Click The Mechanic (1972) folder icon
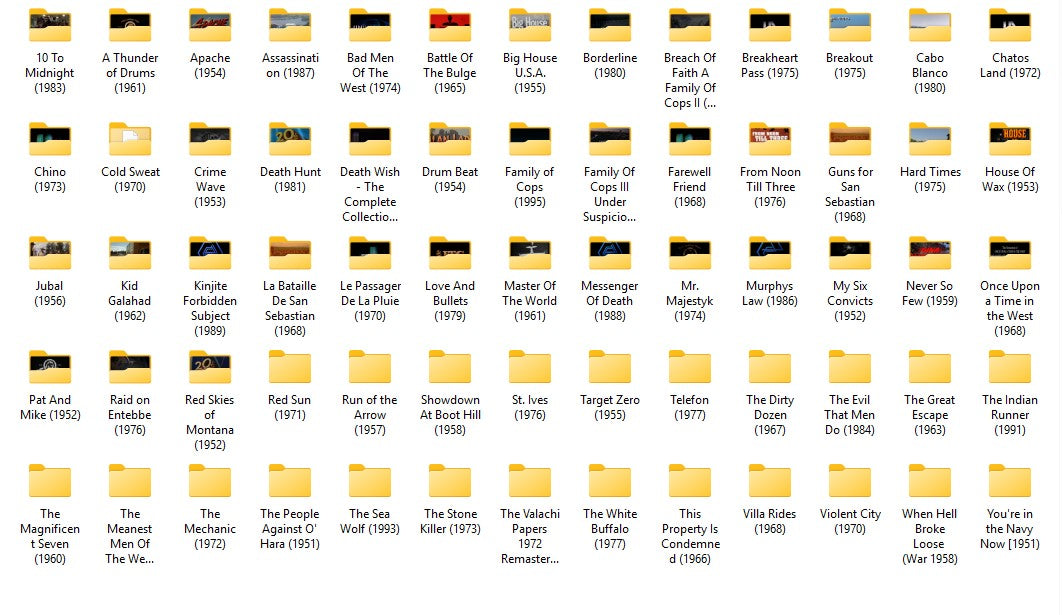This screenshot has height=615, width=1062. tap(210, 481)
